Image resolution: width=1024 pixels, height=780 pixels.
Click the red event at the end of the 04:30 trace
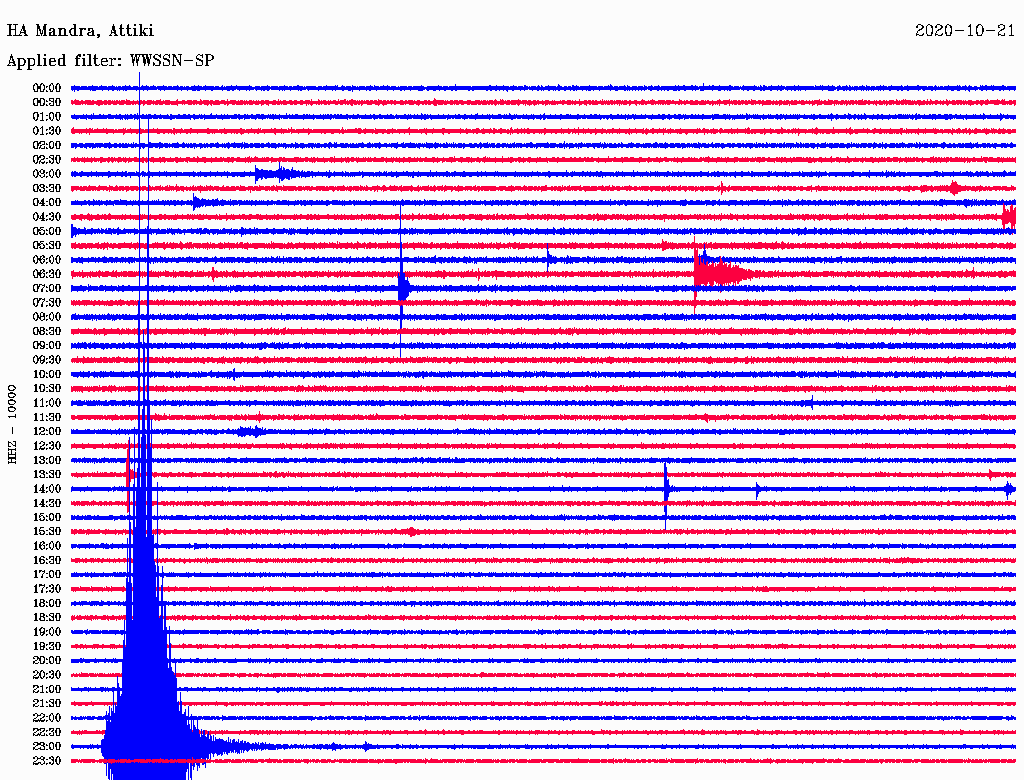click(x=1009, y=216)
